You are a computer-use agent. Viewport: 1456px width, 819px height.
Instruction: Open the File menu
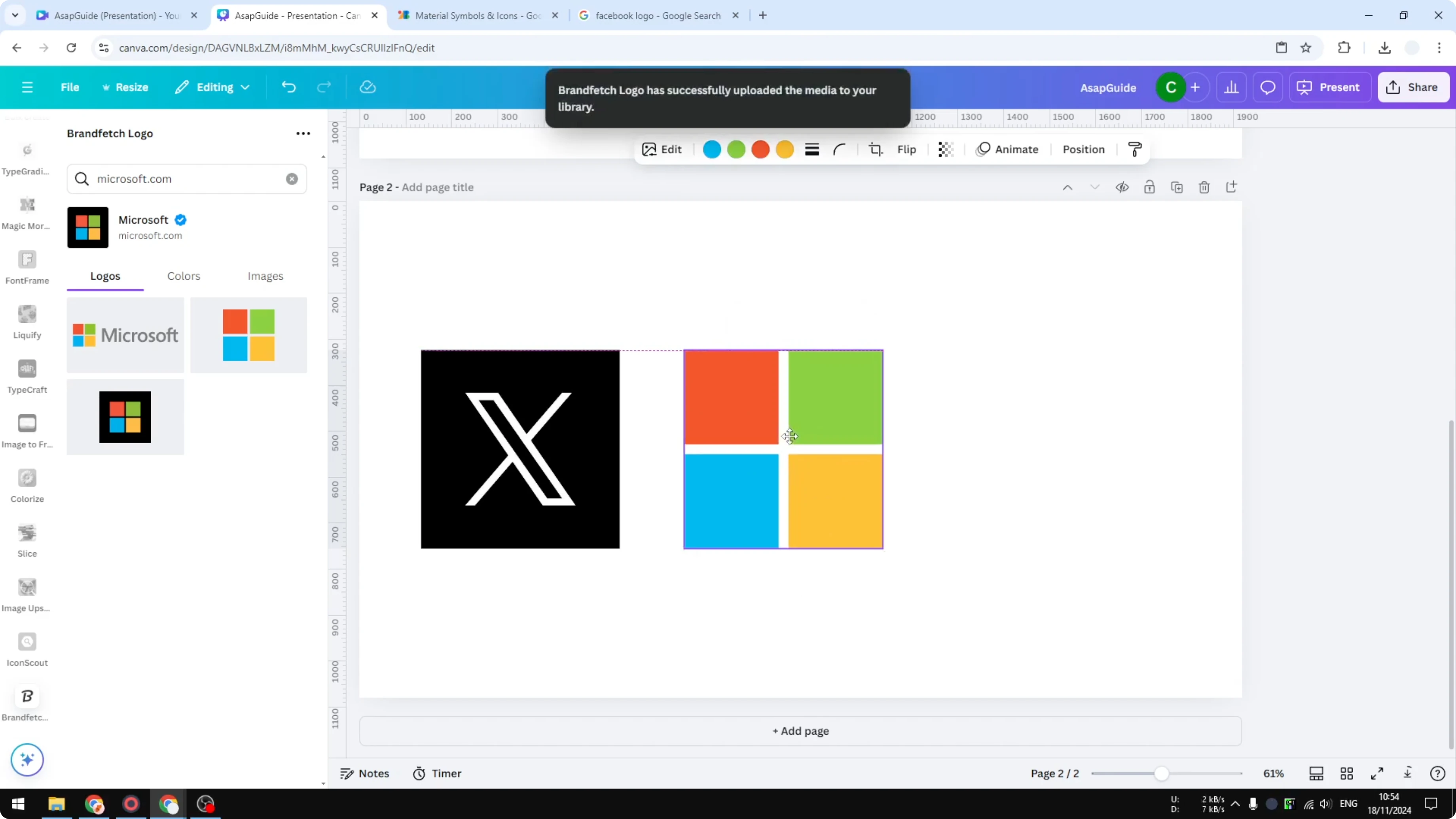70,87
